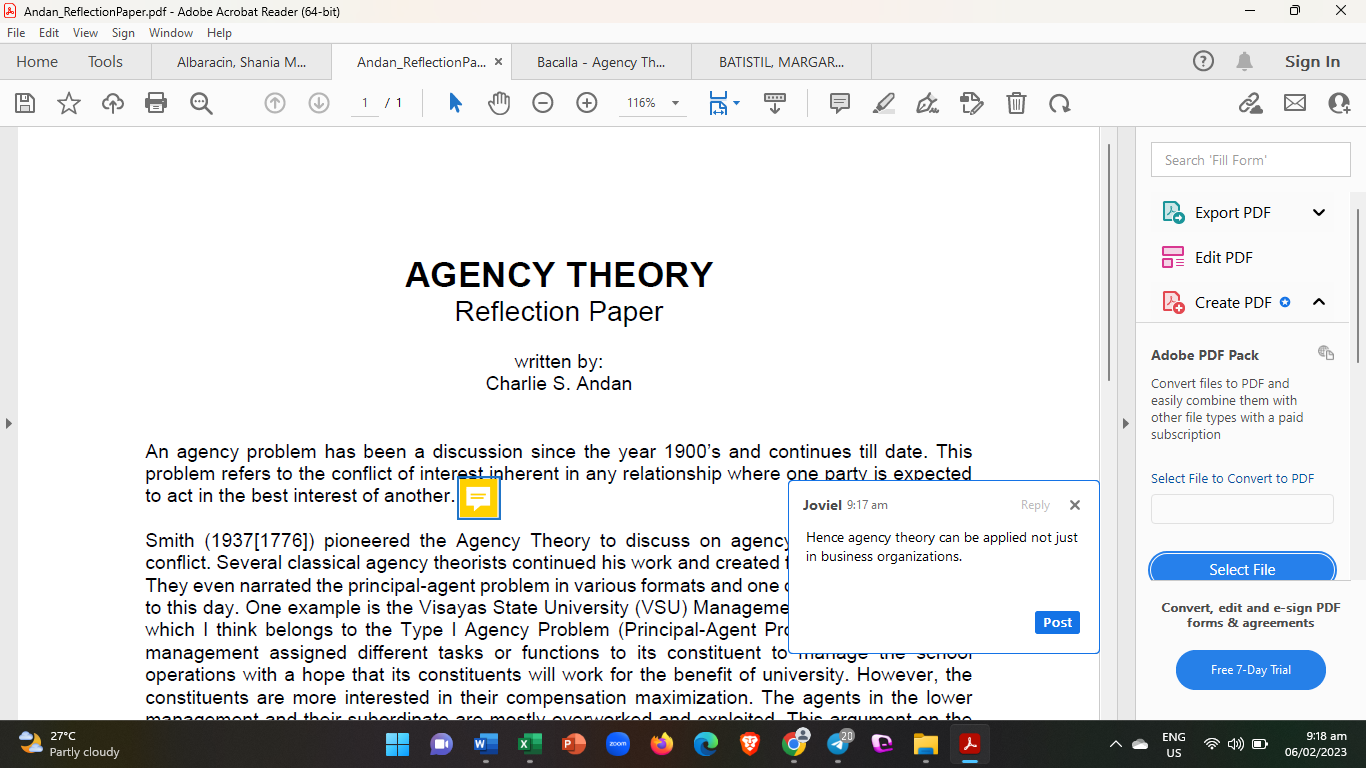Open the yellow sticky note annotation

tap(479, 498)
